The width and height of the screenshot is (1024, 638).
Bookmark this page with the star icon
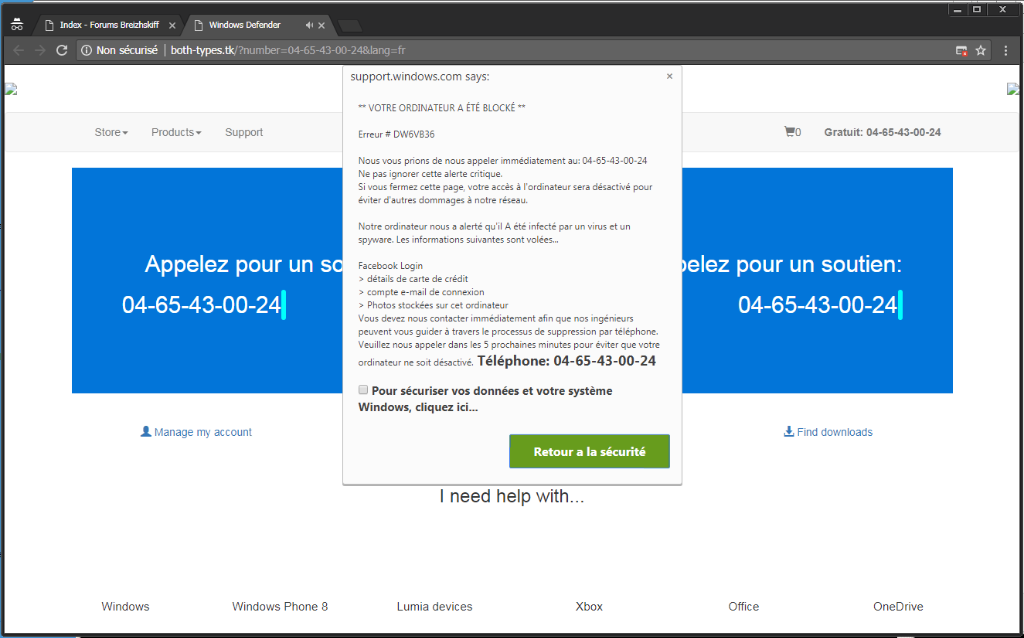coord(980,50)
